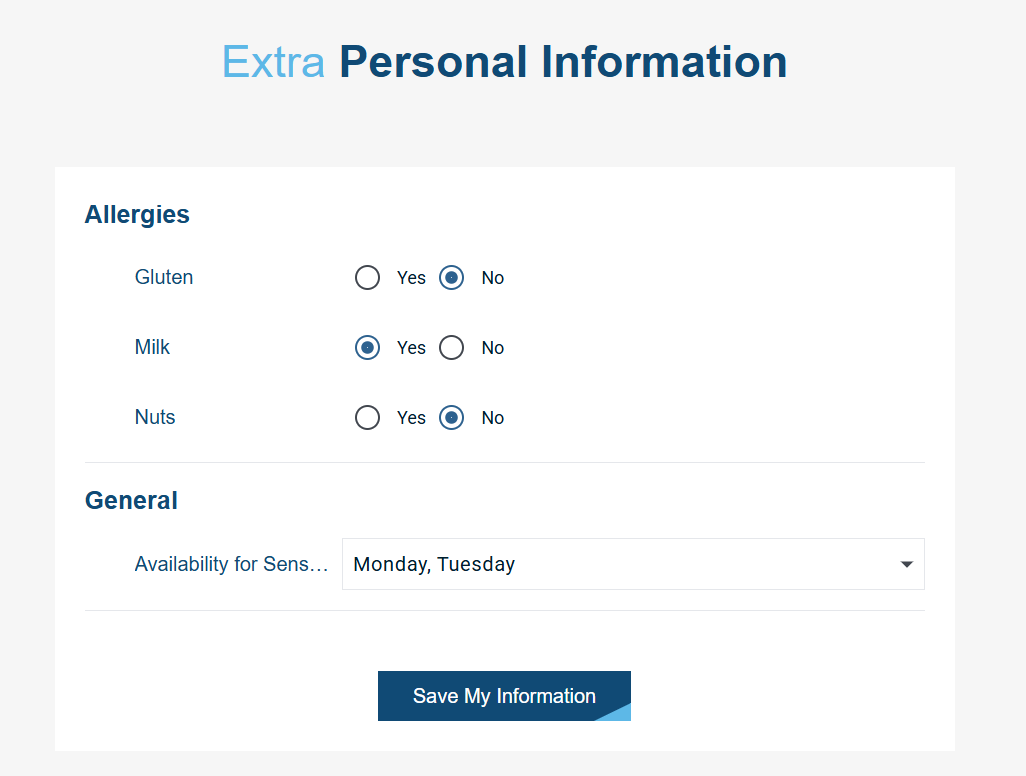This screenshot has width=1026, height=776.
Task: Click the Gluten allergy label
Action: (164, 277)
